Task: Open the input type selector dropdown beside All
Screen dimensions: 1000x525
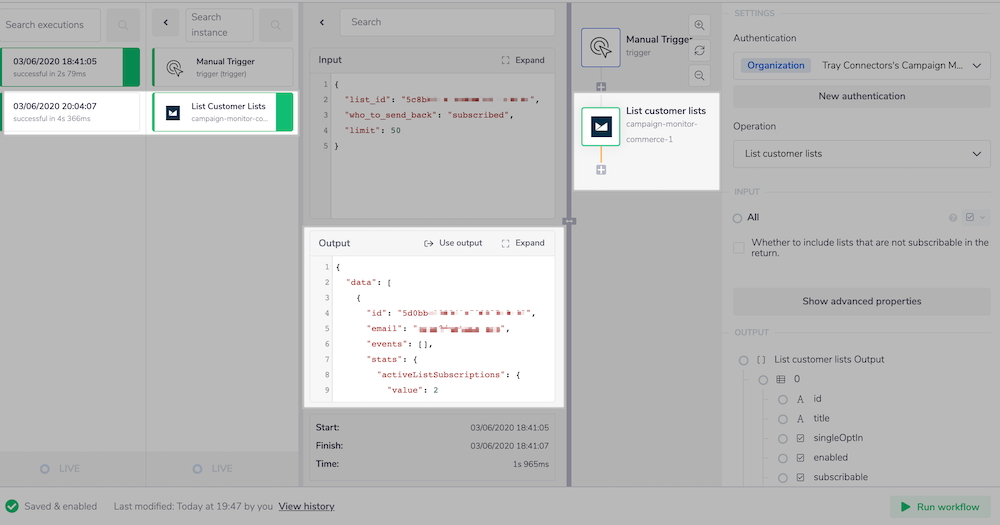Action: point(975,217)
